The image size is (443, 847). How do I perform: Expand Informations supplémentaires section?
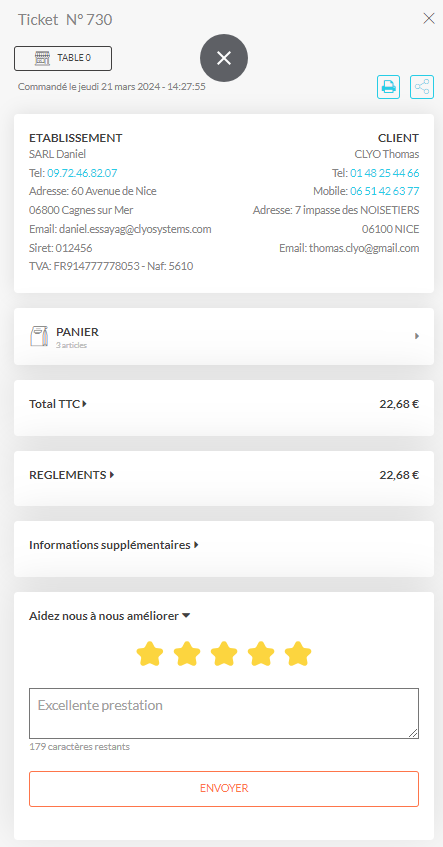pos(114,545)
